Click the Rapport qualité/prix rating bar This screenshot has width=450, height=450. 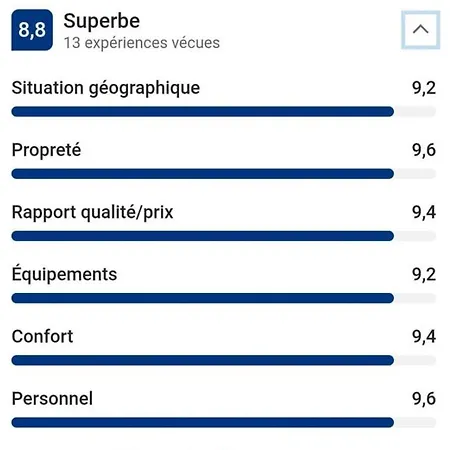point(224,236)
